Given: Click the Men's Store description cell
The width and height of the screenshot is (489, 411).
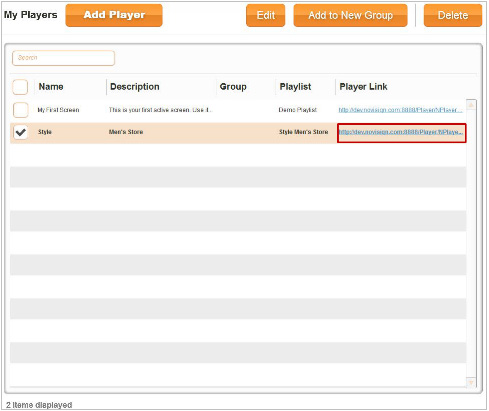Looking at the screenshot, I should pyautogui.click(x=126, y=132).
